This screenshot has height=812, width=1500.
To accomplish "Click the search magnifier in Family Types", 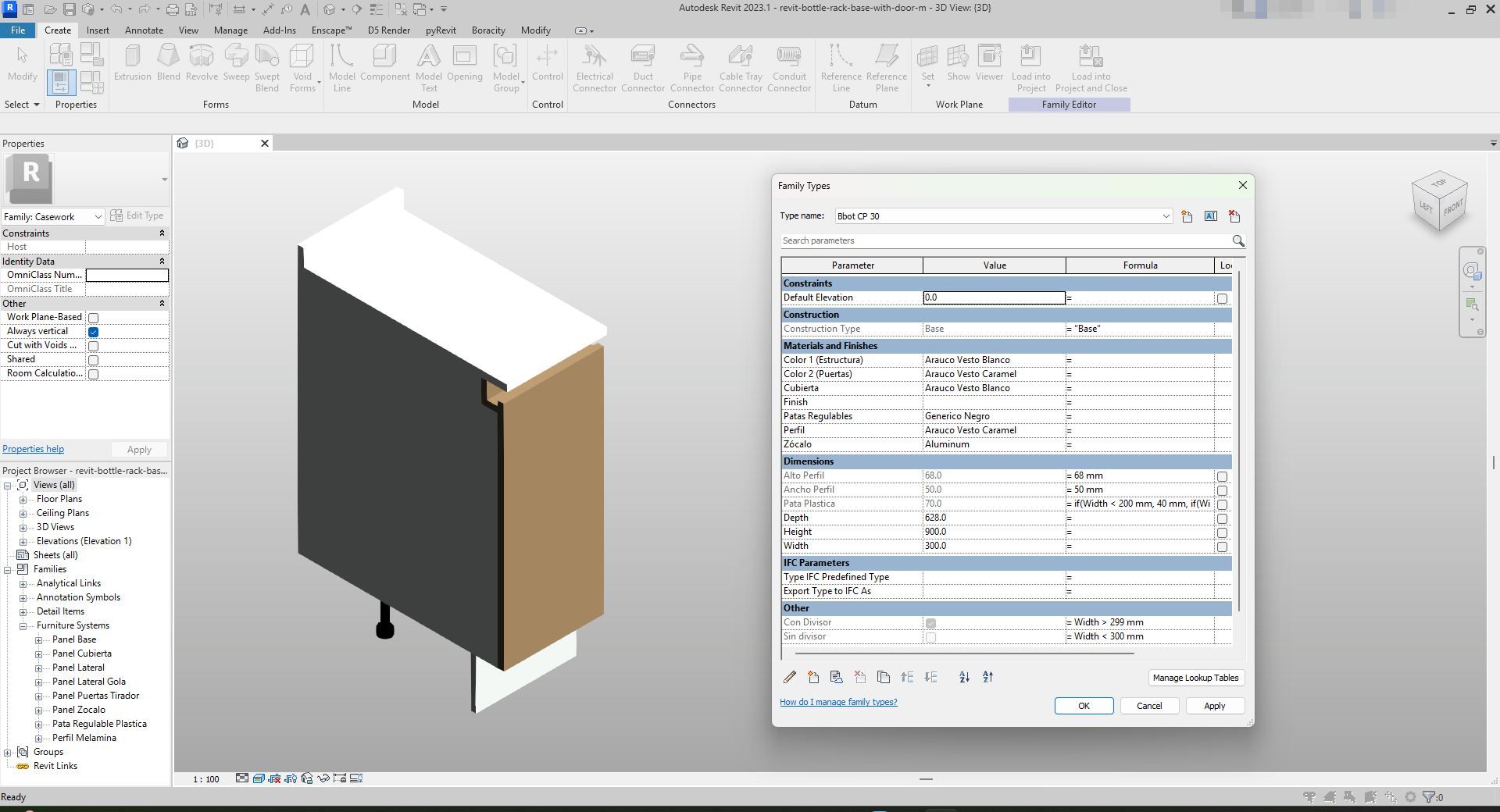I will coord(1237,241).
